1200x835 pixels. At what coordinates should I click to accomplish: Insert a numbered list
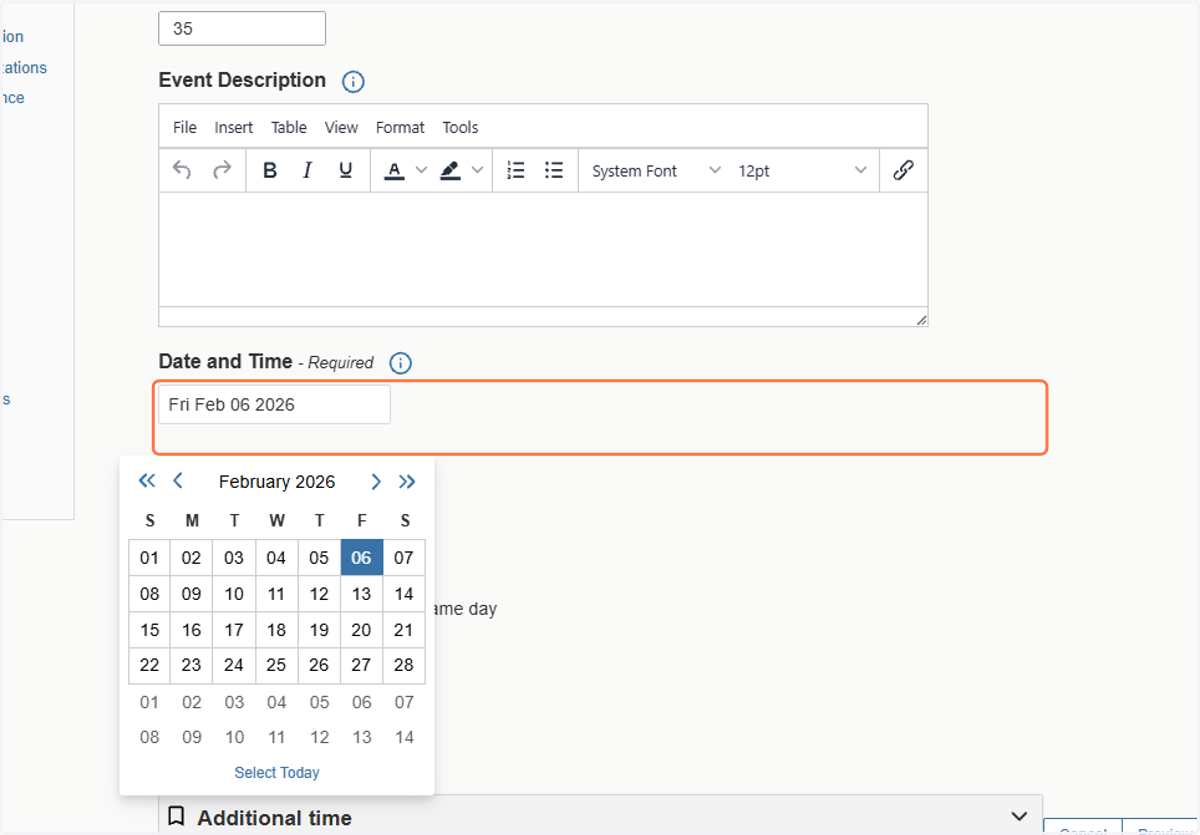516,170
